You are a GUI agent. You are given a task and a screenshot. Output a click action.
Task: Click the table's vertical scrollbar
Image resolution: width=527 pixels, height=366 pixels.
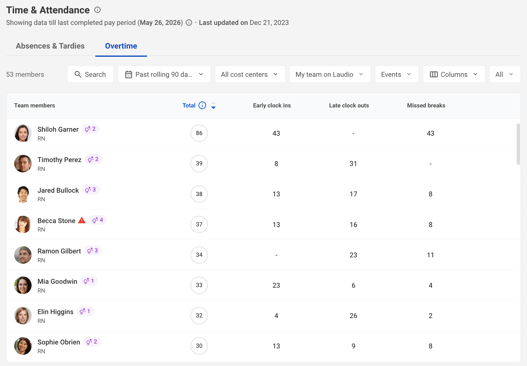518,144
